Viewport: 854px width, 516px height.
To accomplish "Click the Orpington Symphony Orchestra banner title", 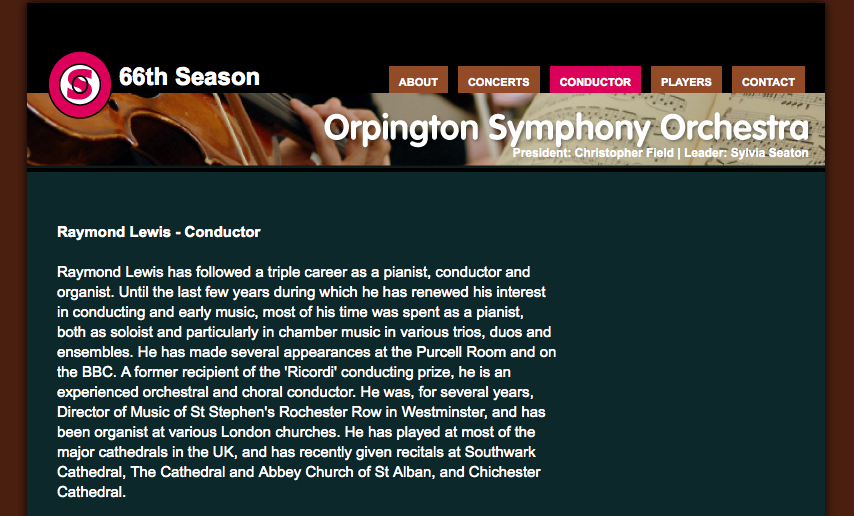I will [x=566, y=129].
